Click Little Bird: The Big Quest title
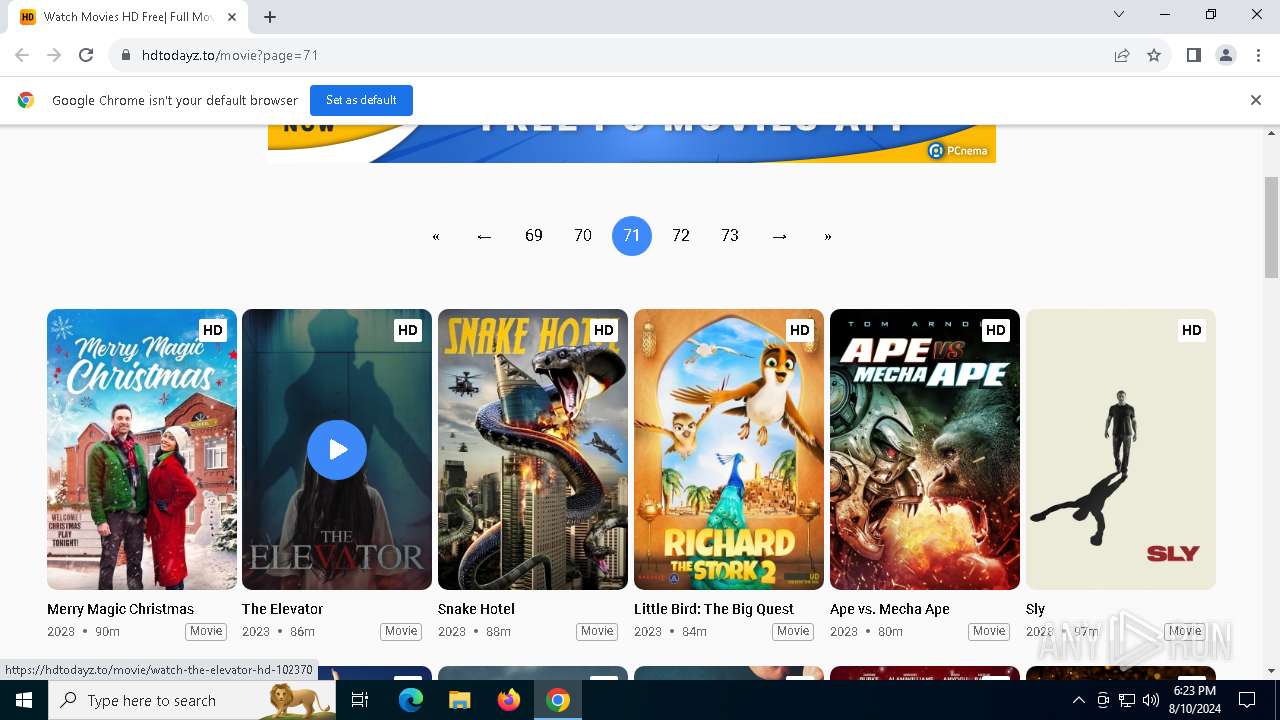 (x=714, y=609)
